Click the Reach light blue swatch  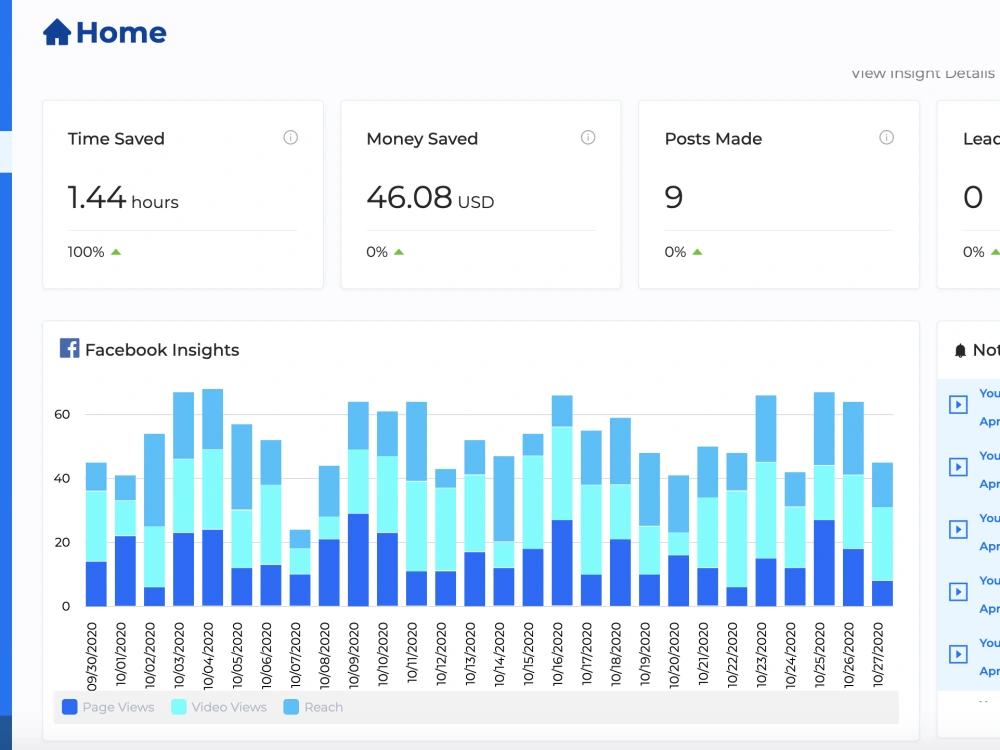point(291,707)
